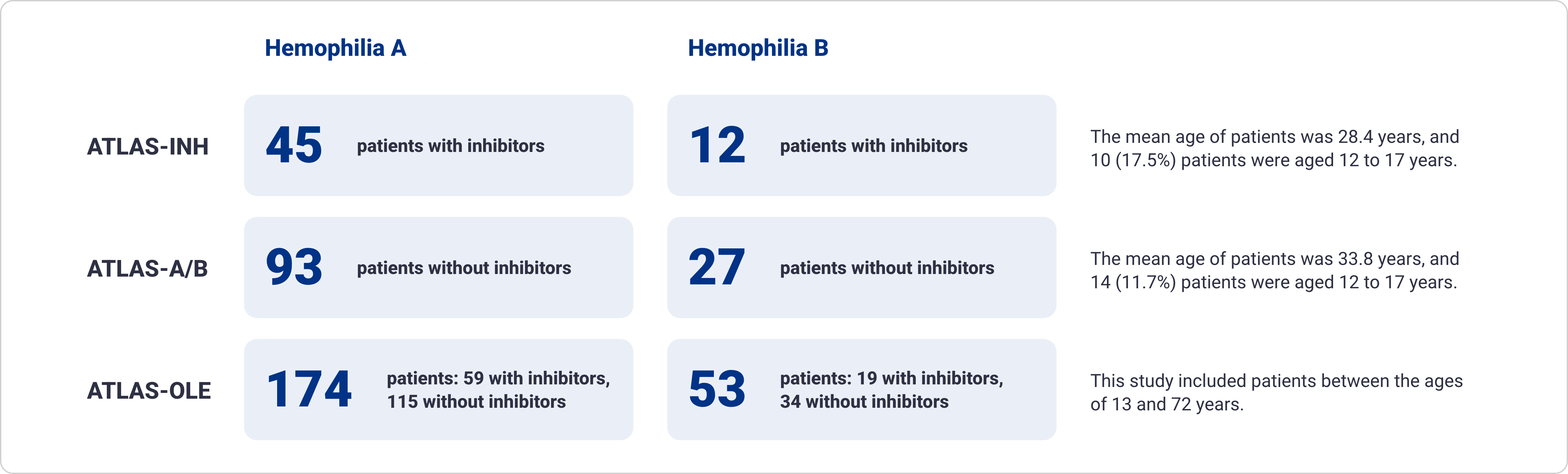Click the number 53 in ATLAS-OLE card
1568x474 pixels.
[x=717, y=389]
